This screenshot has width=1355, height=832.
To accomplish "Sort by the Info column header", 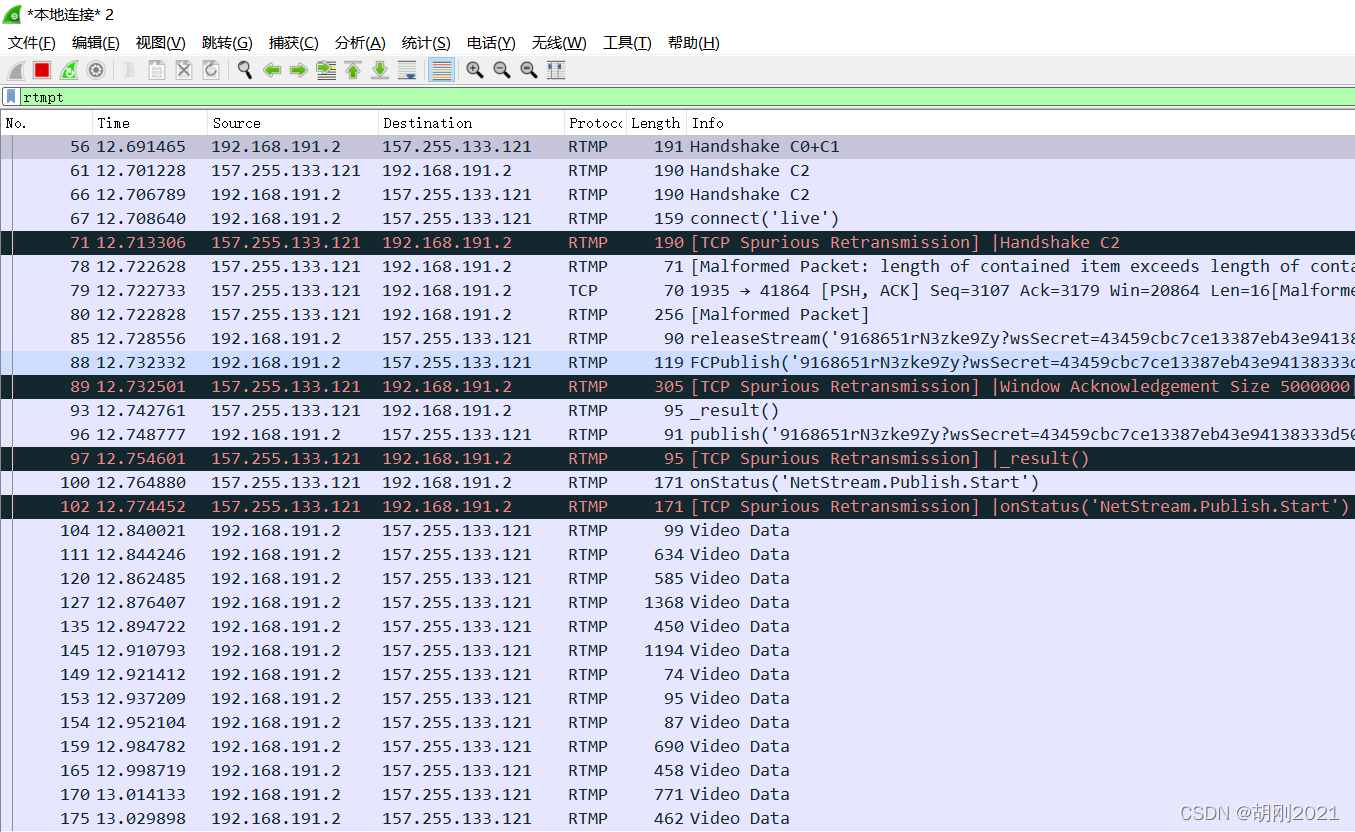I will [x=1021, y=123].
